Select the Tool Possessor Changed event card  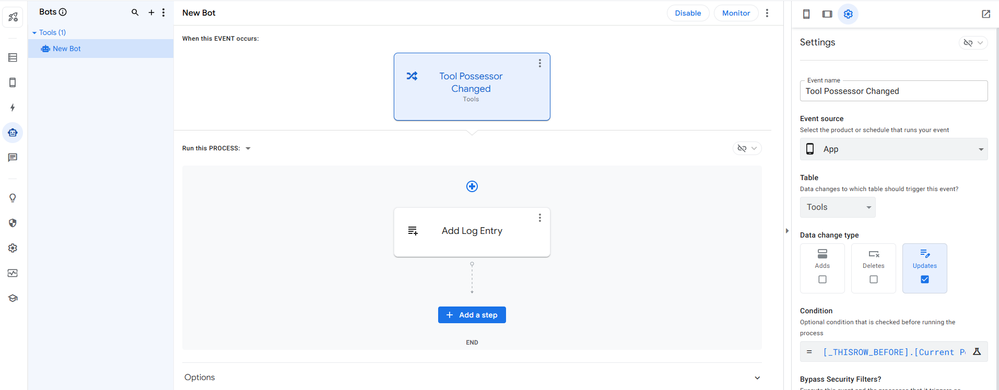point(472,87)
